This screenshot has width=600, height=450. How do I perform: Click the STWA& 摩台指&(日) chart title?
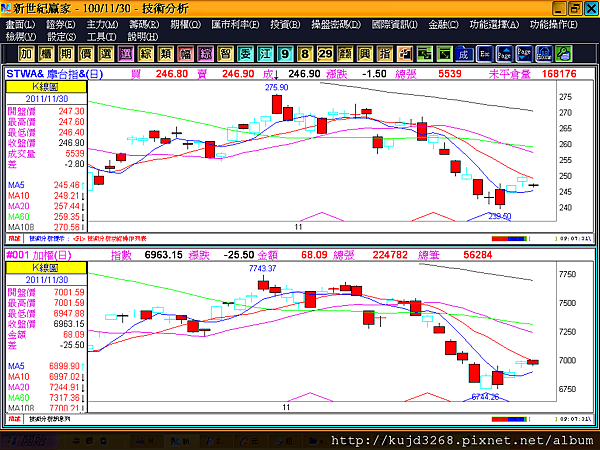(x=54, y=73)
